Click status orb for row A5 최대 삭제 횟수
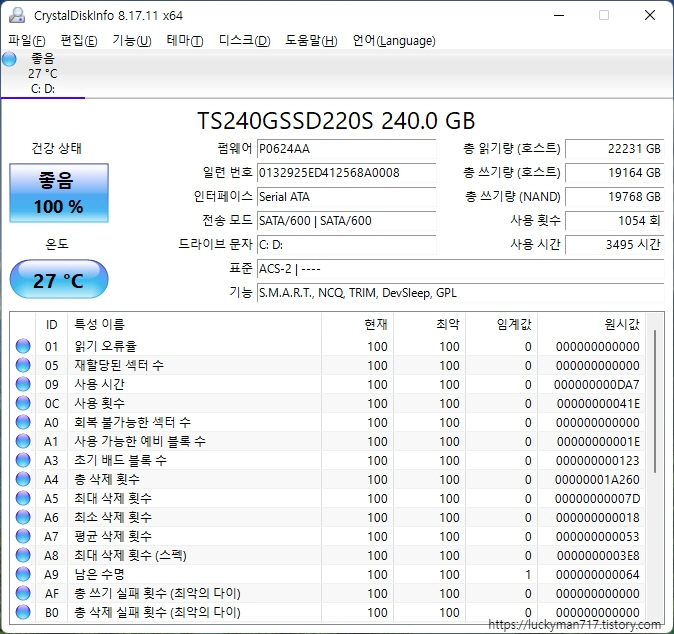Viewport: 674px width, 634px height. point(23,498)
